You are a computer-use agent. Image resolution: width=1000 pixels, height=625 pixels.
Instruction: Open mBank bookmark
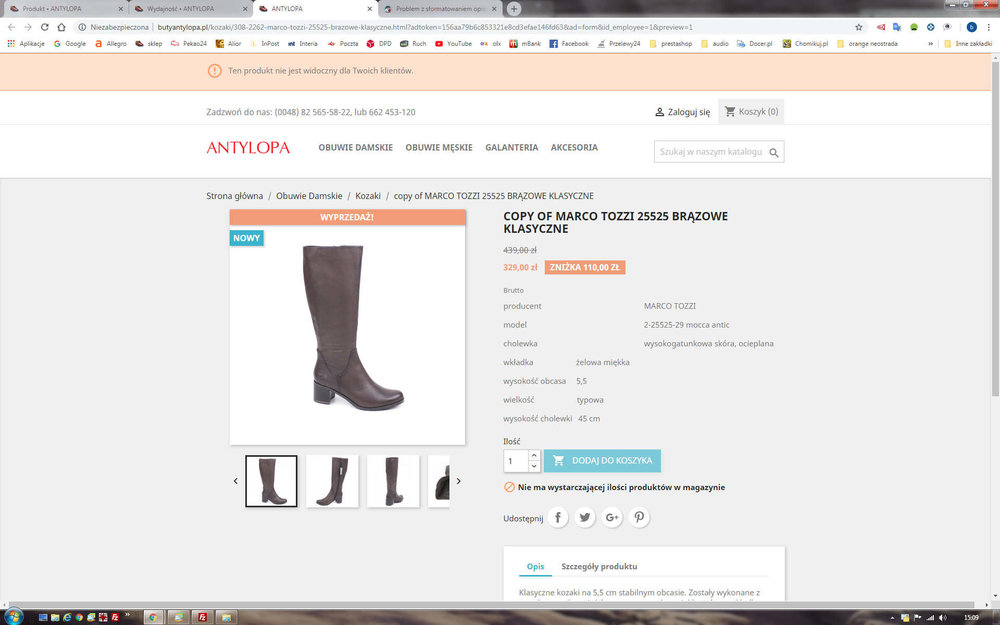click(x=525, y=44)
